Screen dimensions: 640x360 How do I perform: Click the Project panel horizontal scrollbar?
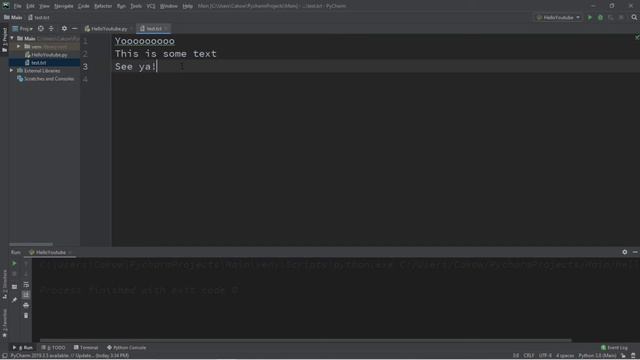coord(31,244)
